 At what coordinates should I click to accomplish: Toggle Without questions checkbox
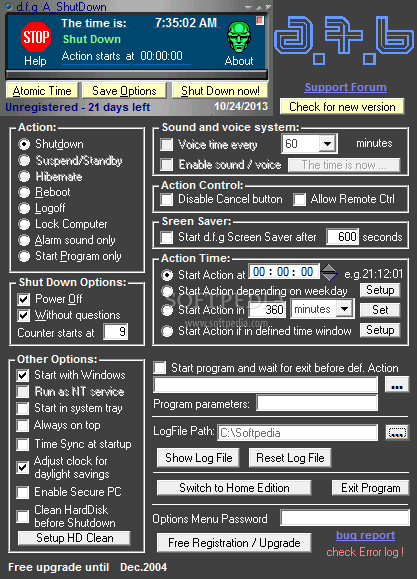point(24,315)
